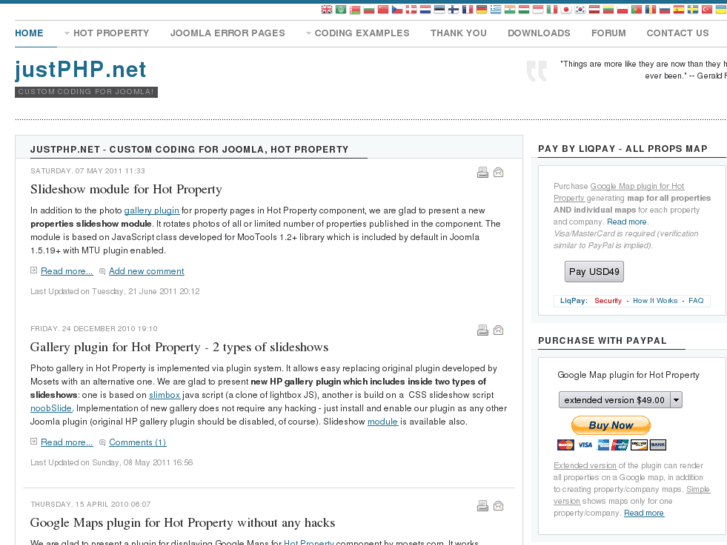This screenshot has width=727, height=545.
Task: Select the Belarus flag icon
Action: 355,9
